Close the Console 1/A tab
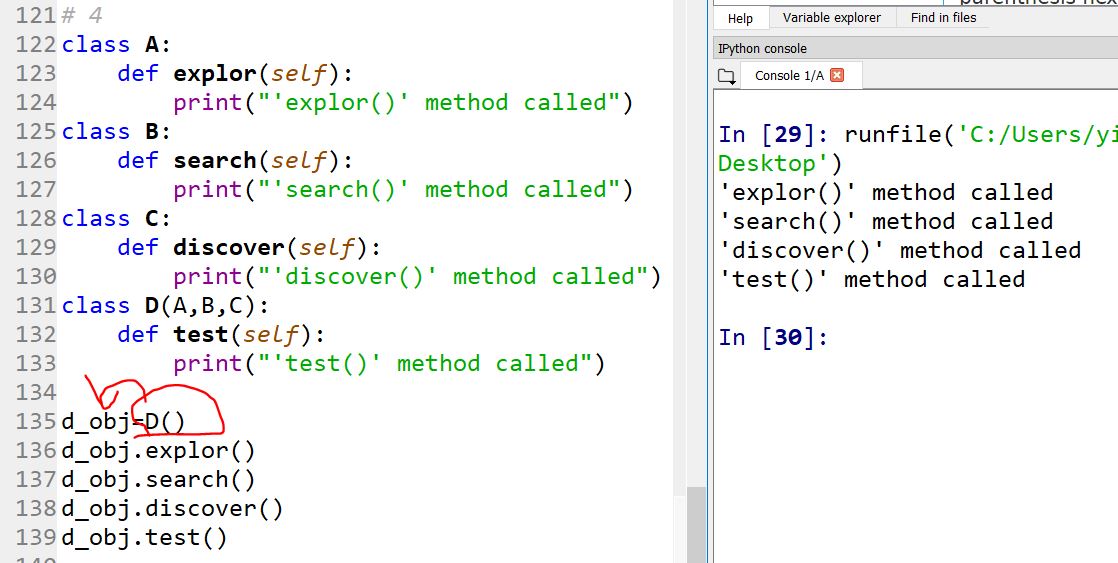This screenshot has height=563, width=1118. 837,75
